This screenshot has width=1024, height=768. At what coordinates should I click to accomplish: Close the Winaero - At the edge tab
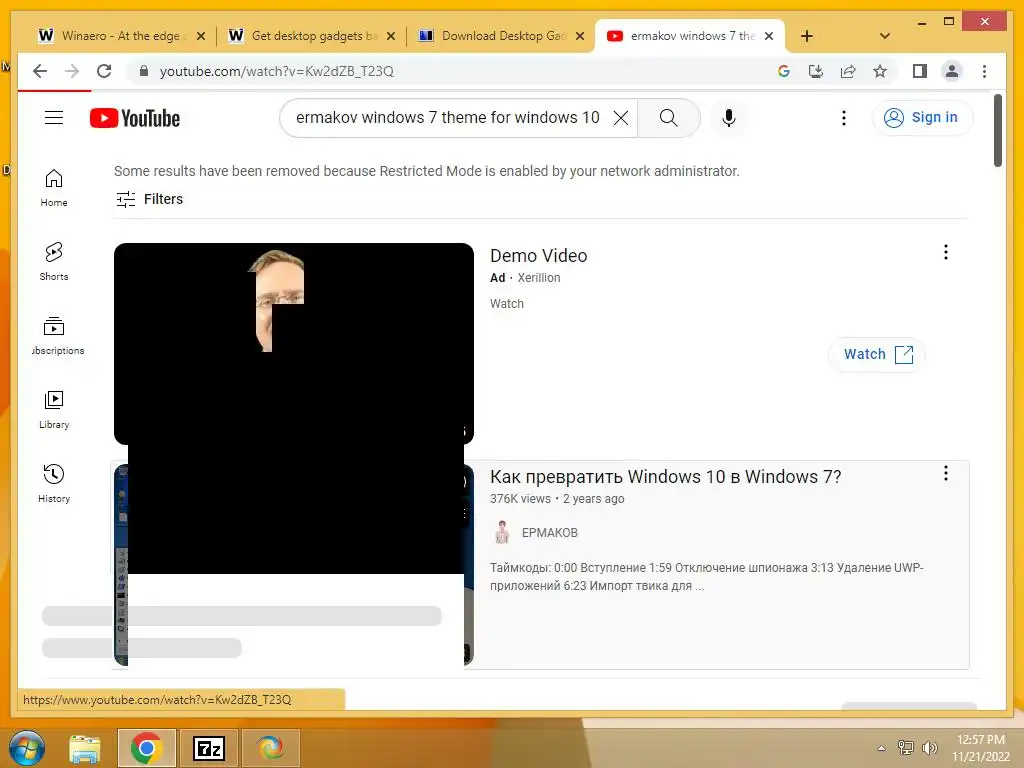click(x=201, y=36)
